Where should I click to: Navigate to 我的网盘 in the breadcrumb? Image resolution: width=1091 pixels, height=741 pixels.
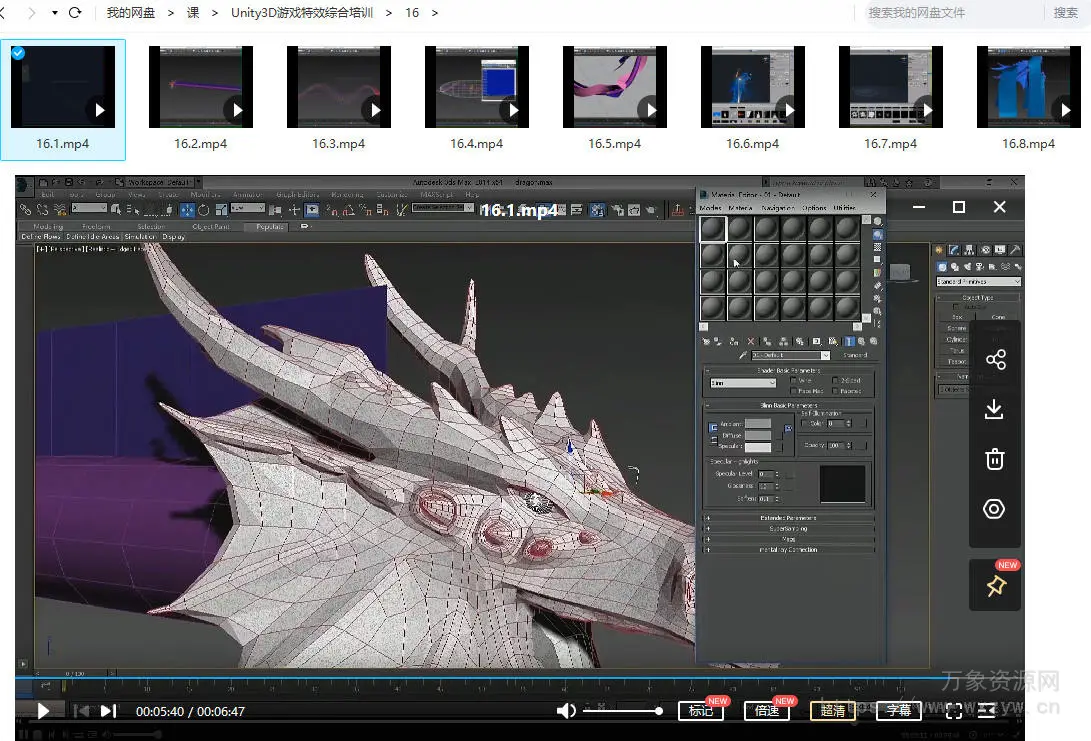coord(131,13)
